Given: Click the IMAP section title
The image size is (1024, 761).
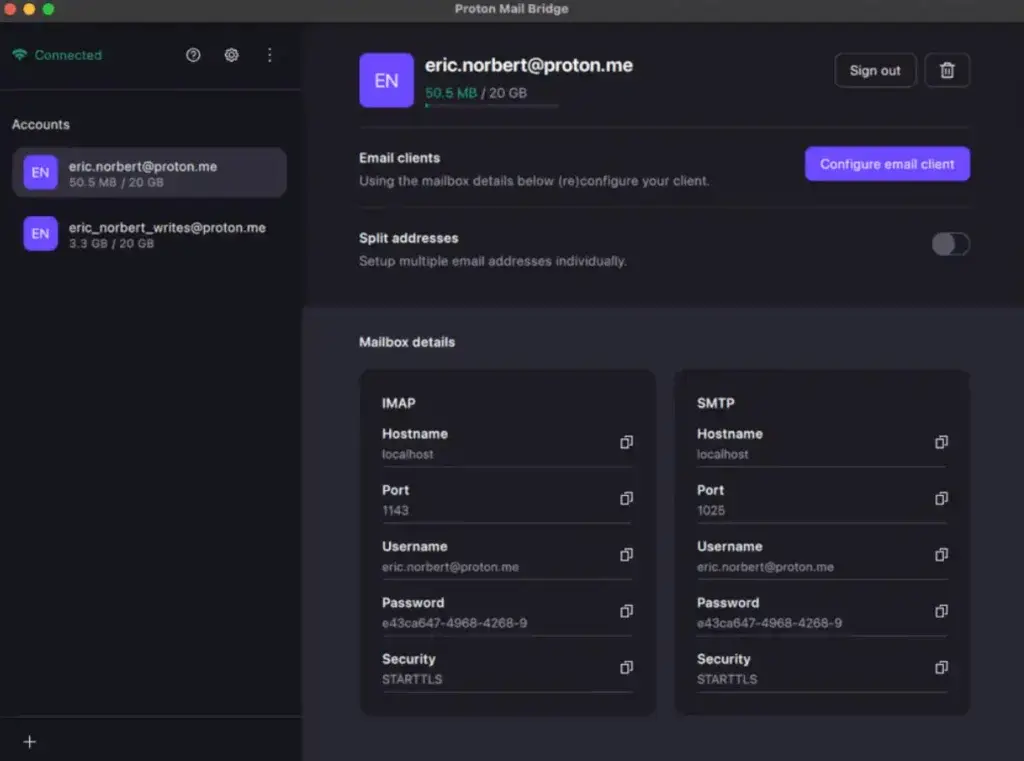Looking at the screenshot, I should click(x=398, y=403).
